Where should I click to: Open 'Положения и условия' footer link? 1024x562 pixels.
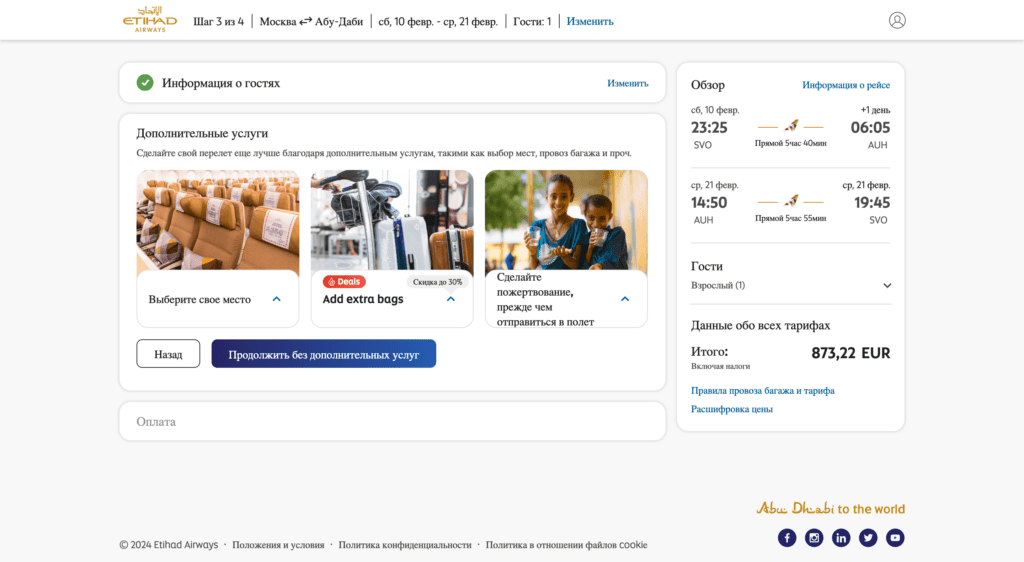(278, 544)
